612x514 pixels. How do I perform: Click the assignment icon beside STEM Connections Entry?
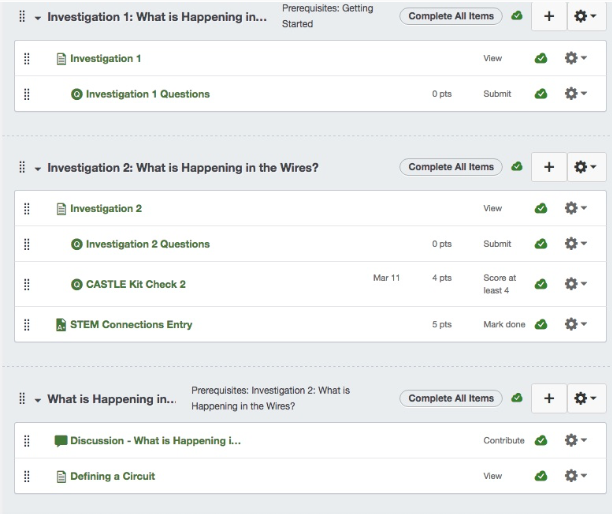tap(61, 324)
